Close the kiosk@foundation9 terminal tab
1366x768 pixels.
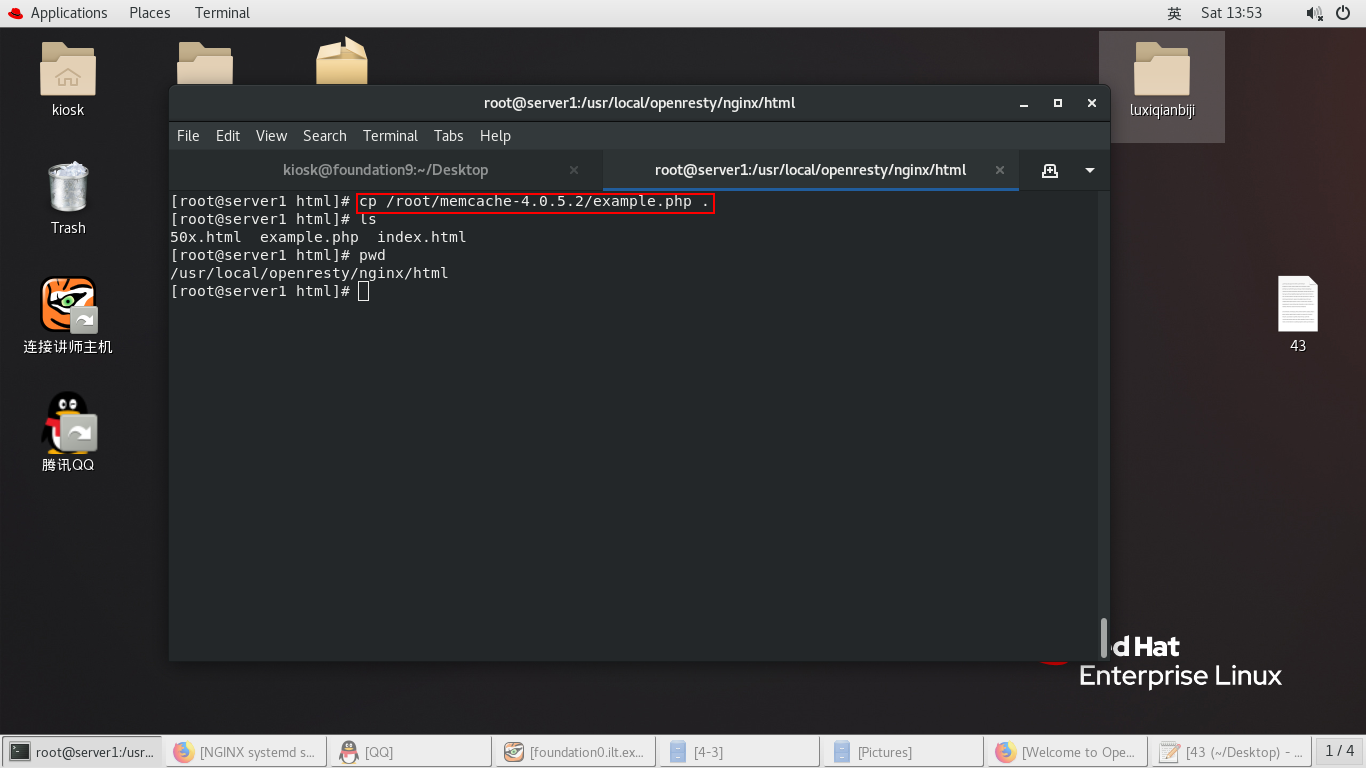574,170
